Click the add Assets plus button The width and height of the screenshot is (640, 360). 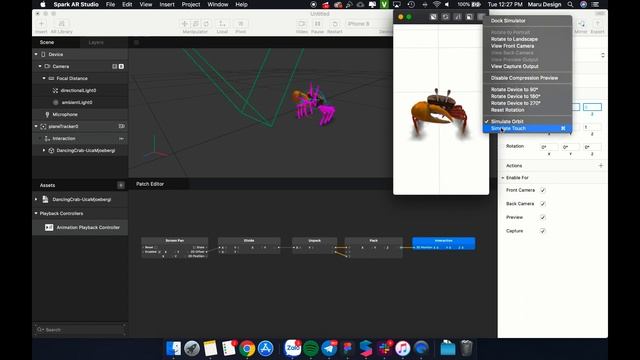pyautogui.click(x=121, y=185)
